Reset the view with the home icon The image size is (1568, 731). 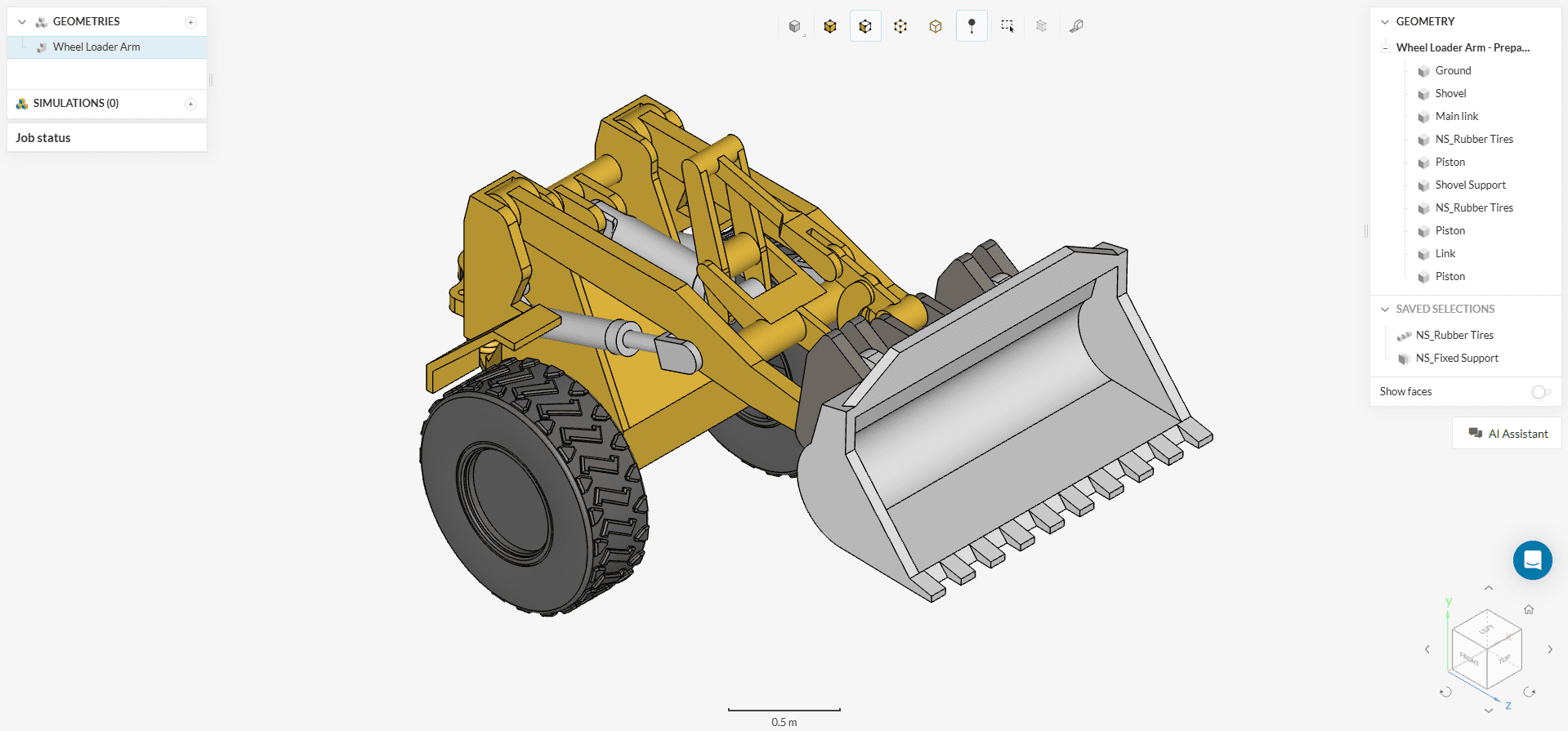1528,609
